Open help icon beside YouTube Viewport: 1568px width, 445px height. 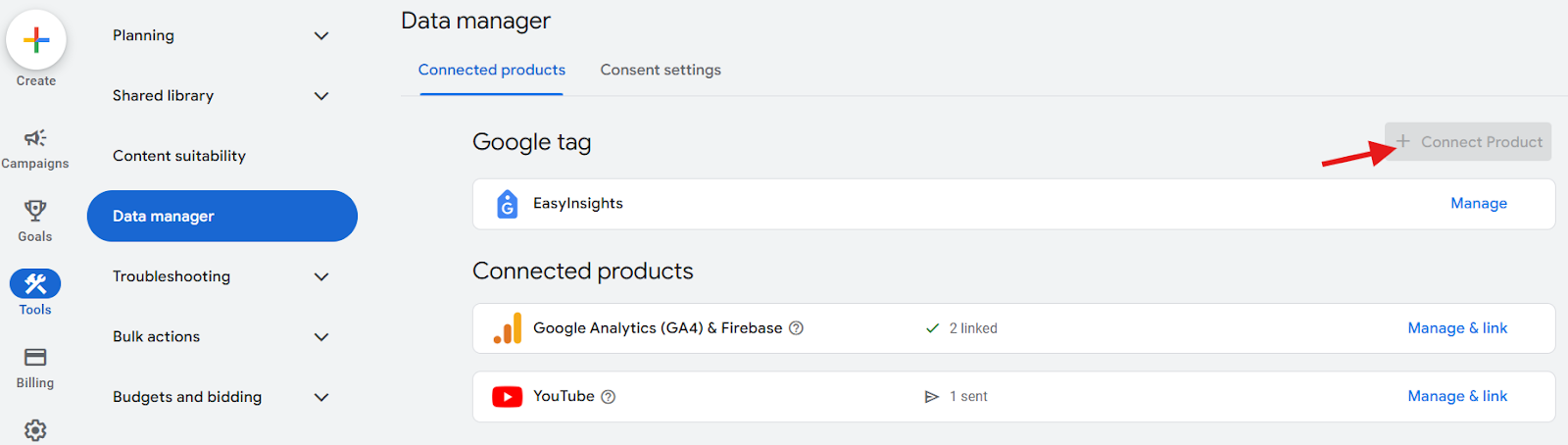tap(608, 397)
